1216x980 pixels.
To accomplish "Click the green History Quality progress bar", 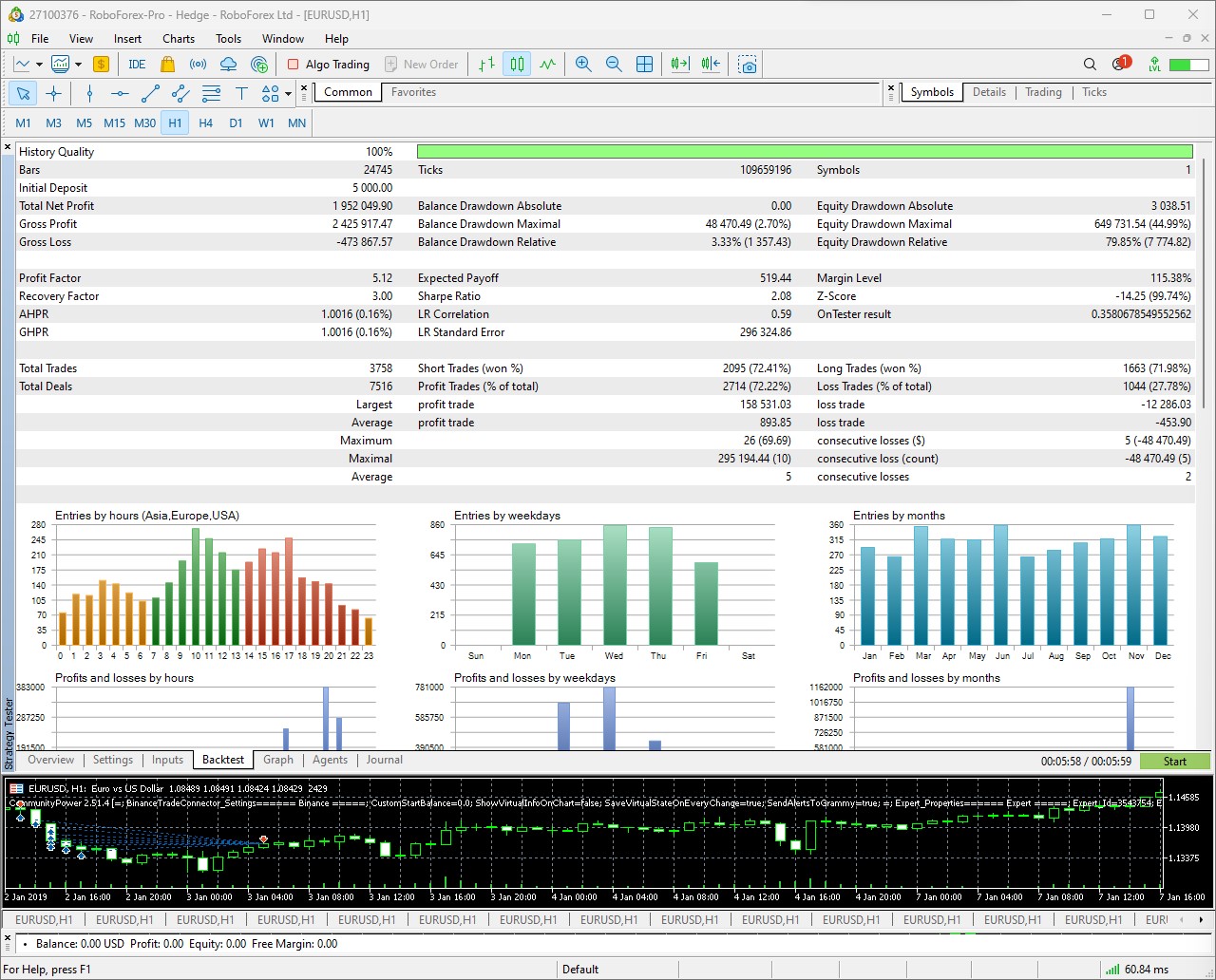I will pos(804,152).
